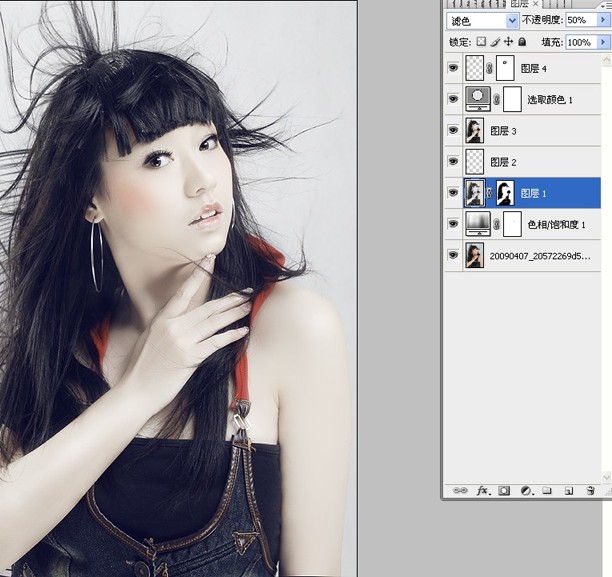
Task: Toggle visibility of 图层 3
Action: pyautogui.click(x=453, y=130)
